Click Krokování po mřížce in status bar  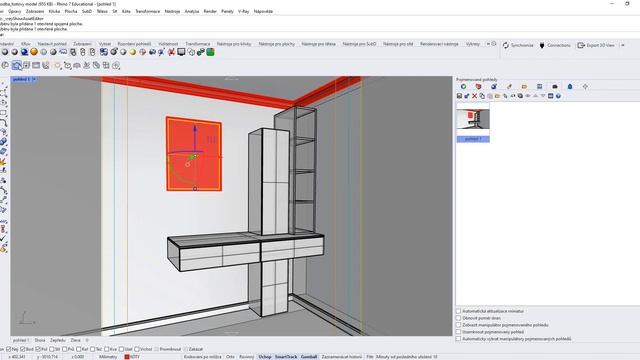(x=203, y=357)
